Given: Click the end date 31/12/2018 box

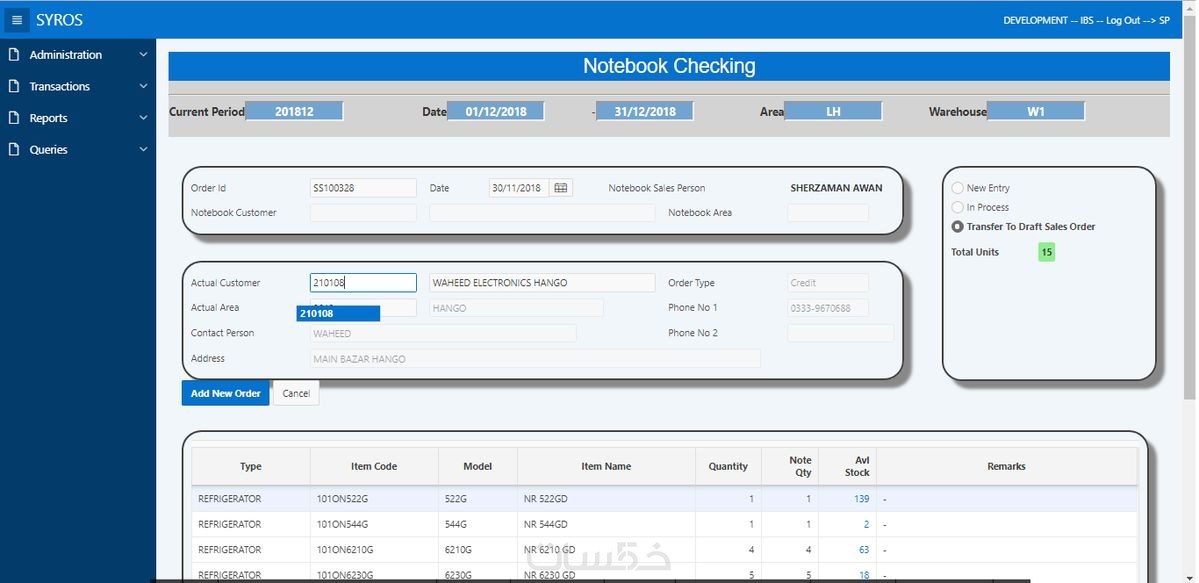Looking at the screenshot, I should (x=645, y=112).
